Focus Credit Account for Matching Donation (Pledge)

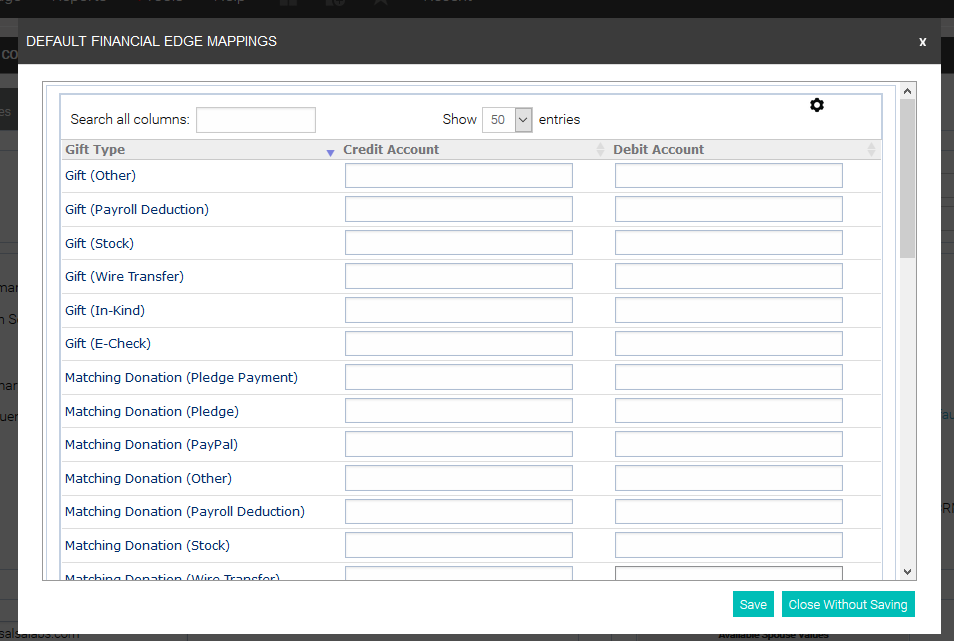coord(459,411)
